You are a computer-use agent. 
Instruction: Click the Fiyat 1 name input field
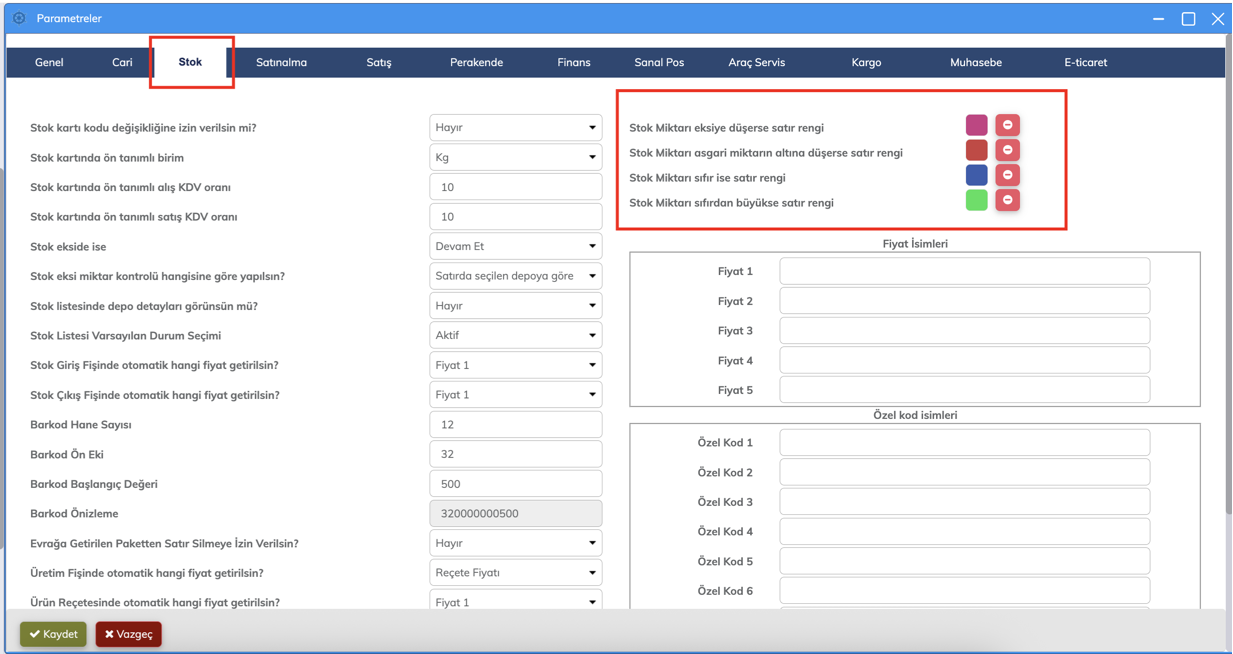(964, 271)
